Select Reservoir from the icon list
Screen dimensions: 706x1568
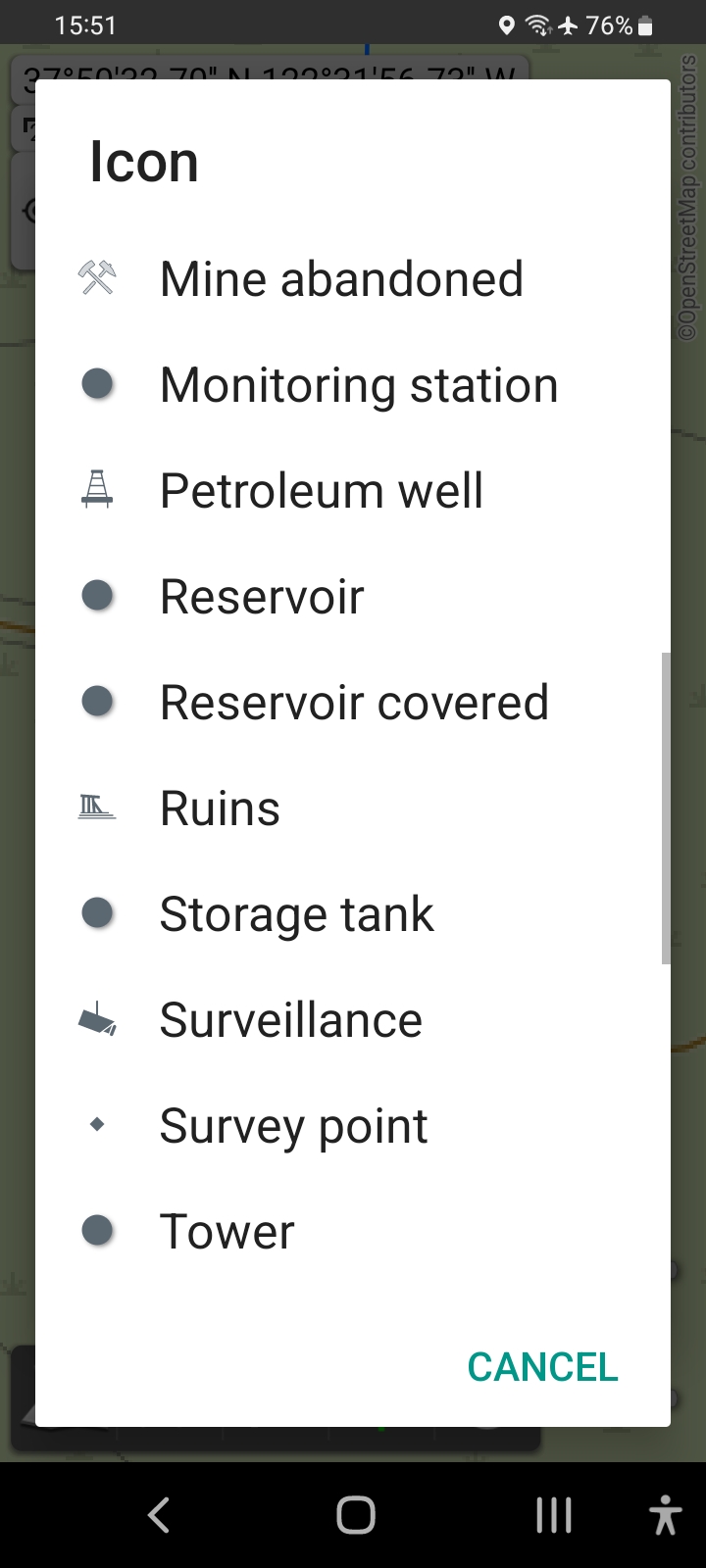pyautogui.click(x=262, y=596)
